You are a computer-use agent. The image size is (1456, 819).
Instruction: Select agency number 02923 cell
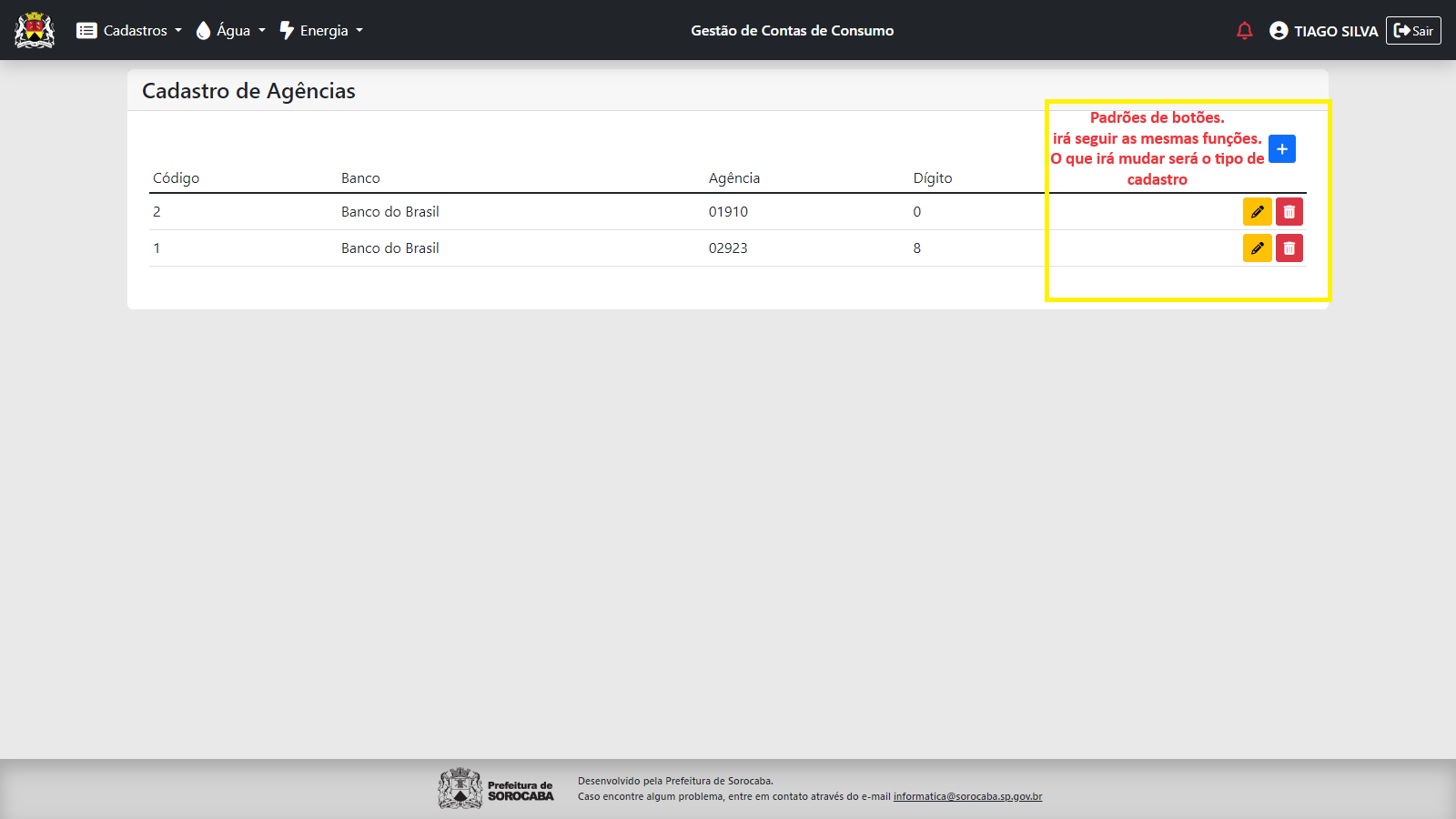[x=728, y=248]
